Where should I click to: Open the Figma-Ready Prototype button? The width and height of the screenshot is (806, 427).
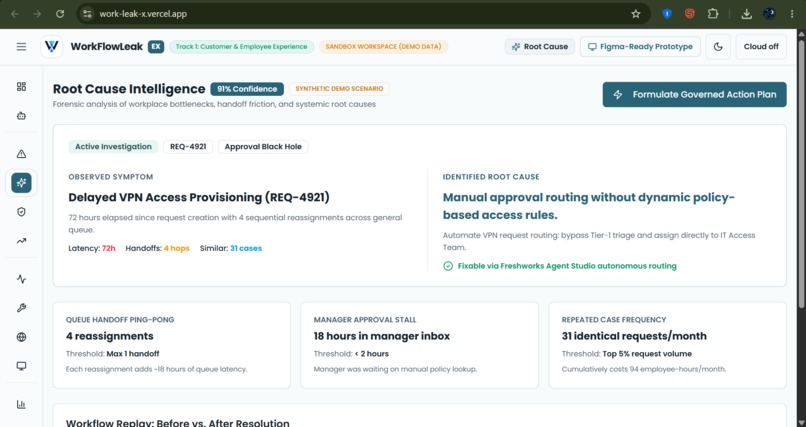[x=640, y=47]
